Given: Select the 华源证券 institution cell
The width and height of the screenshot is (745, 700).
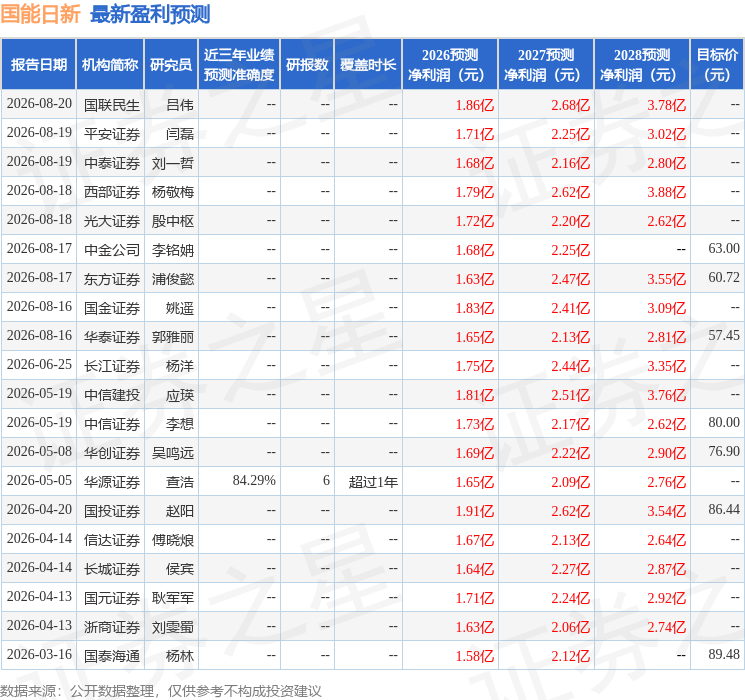Looking at the screenshot, I should [x=112, y=482].
